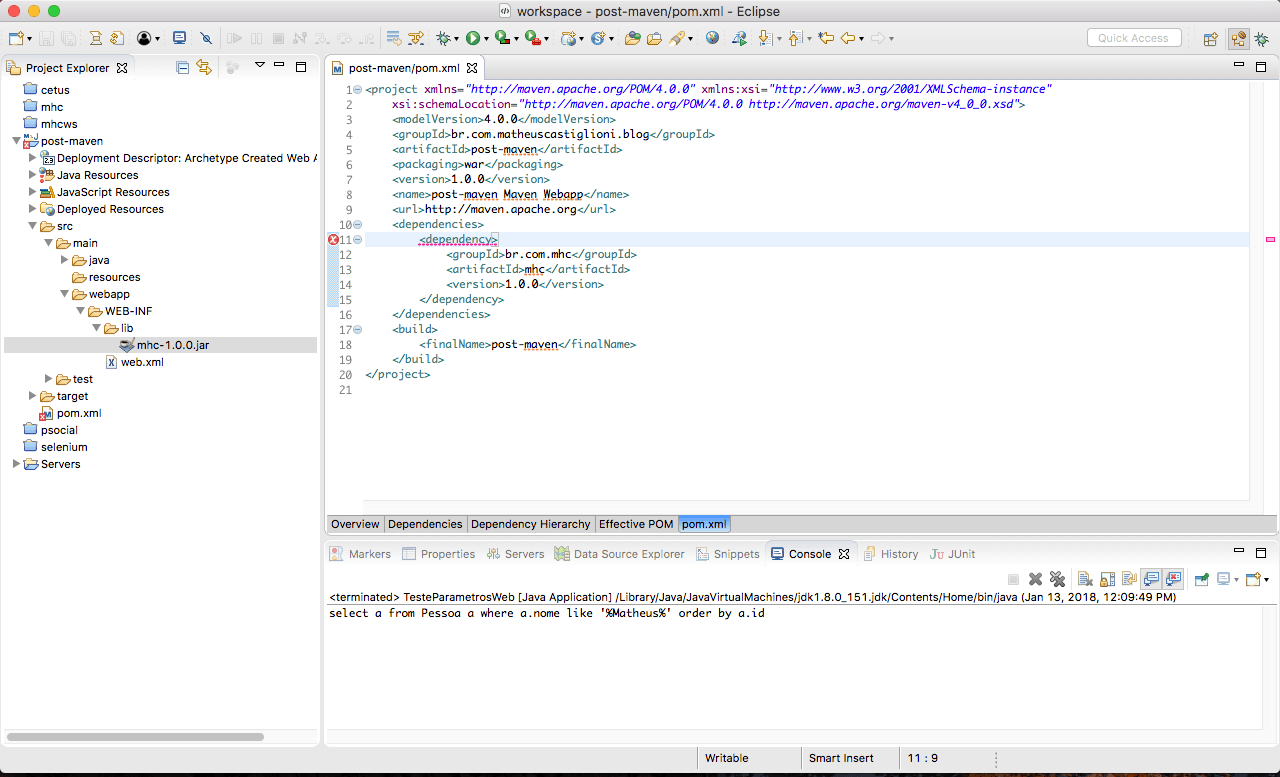Screen dimensions: 1280x777
Task: Switch to the Java EE perspective icon
Action: (x=1239, y=38)
